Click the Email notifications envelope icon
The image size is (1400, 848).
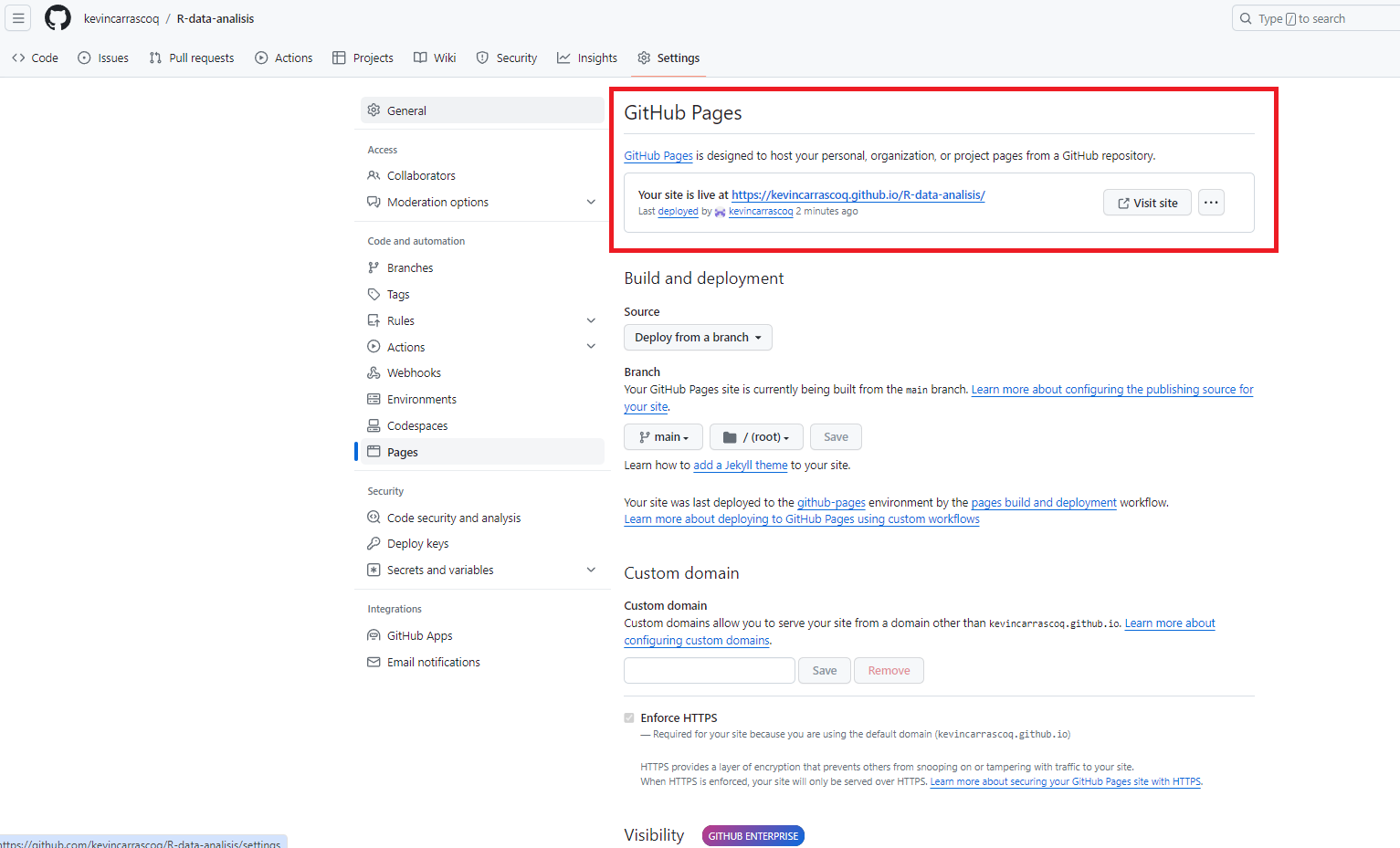(374, 662)
